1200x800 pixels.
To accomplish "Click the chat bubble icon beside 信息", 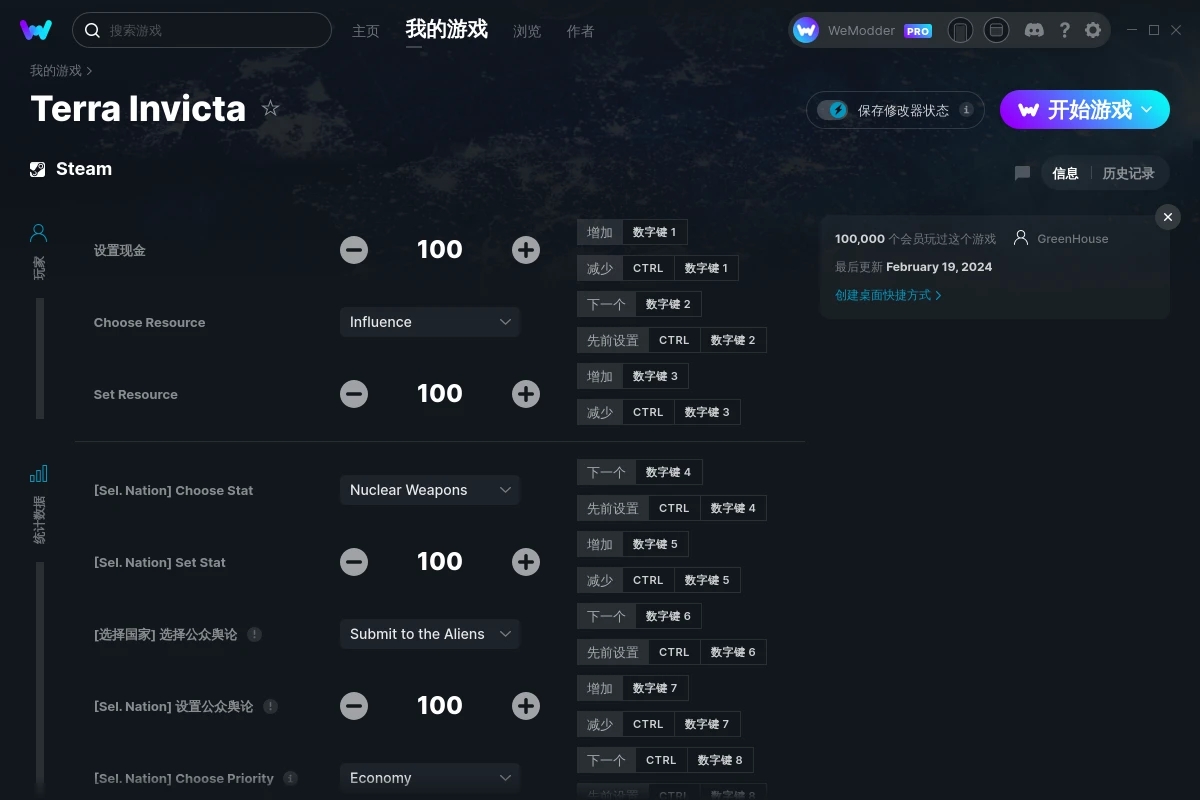I will pyautogui.click(x=1022, y=173).
